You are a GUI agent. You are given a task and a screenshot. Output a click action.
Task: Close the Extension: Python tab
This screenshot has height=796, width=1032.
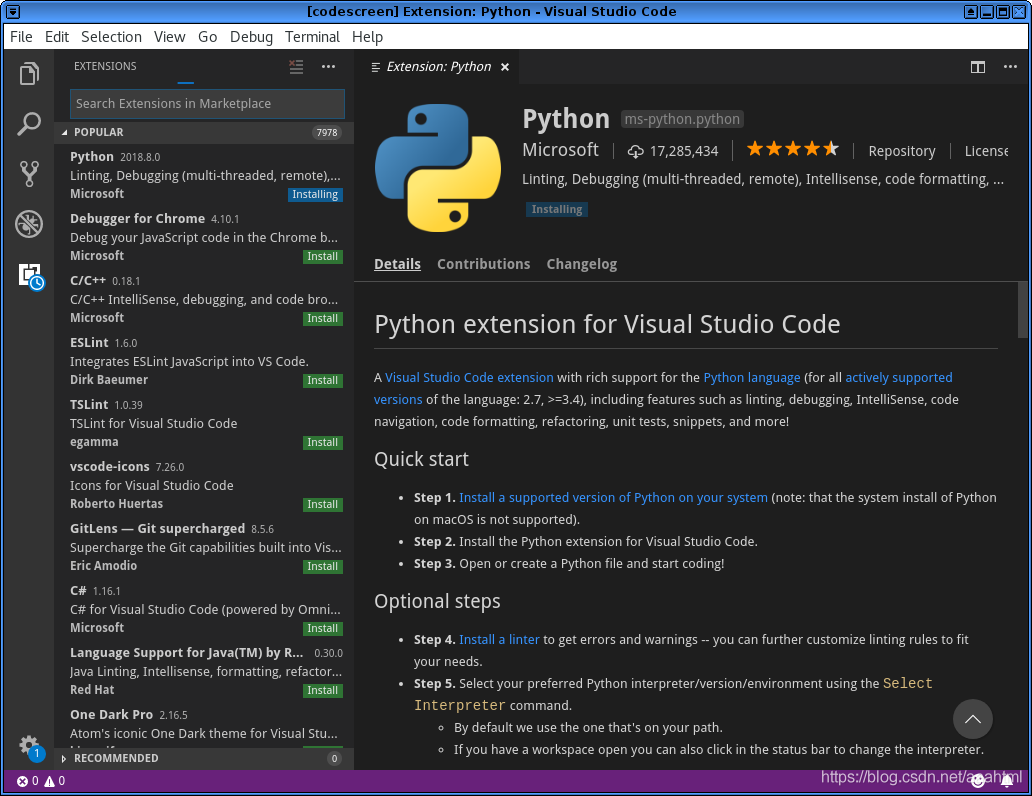(x=505, y=67)
